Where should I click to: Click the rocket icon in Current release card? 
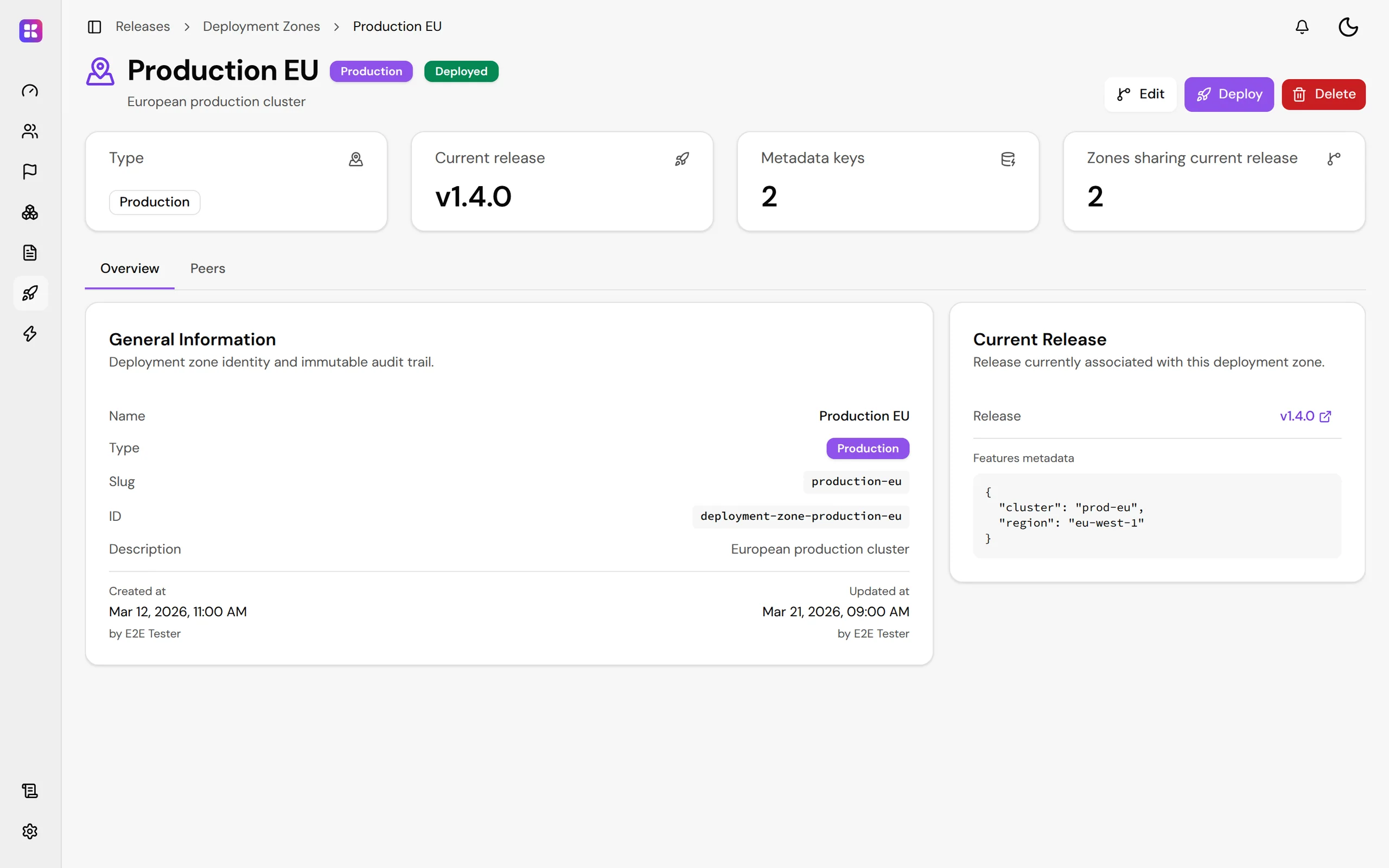coord(682,159)
